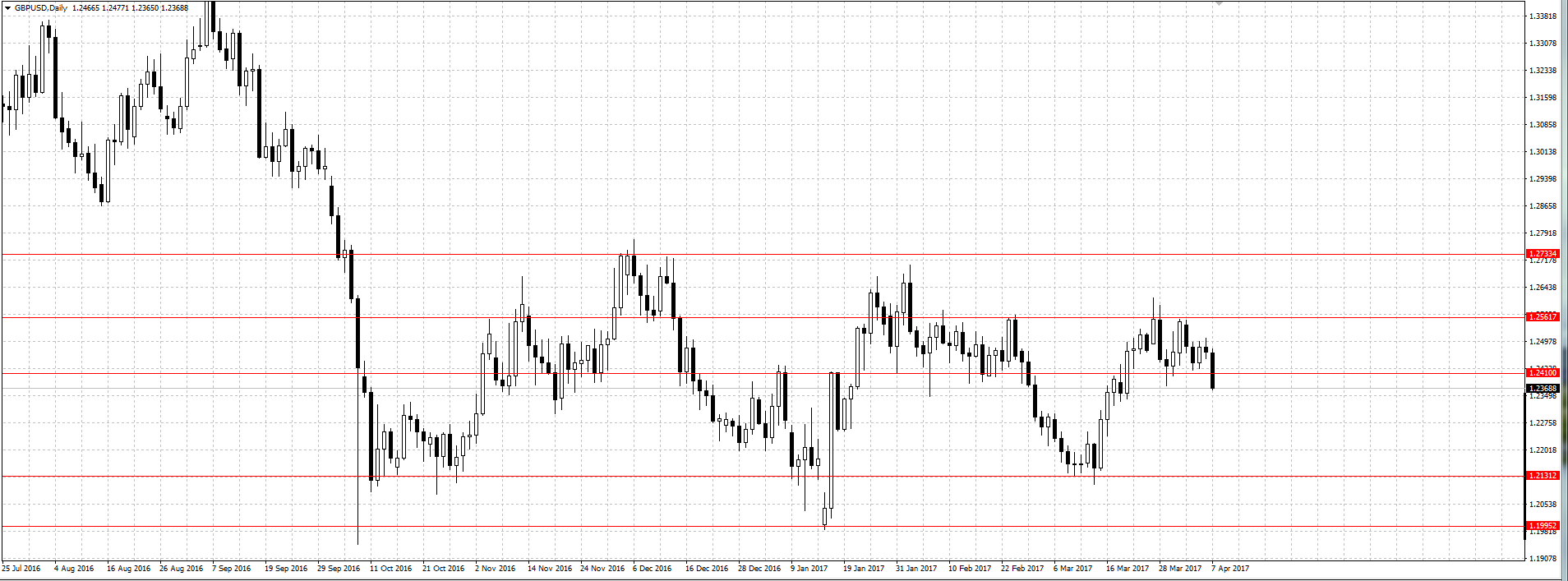Click the 16 Dec 2016 date label
Screen dimensions: 1568x581
point(707,569)
